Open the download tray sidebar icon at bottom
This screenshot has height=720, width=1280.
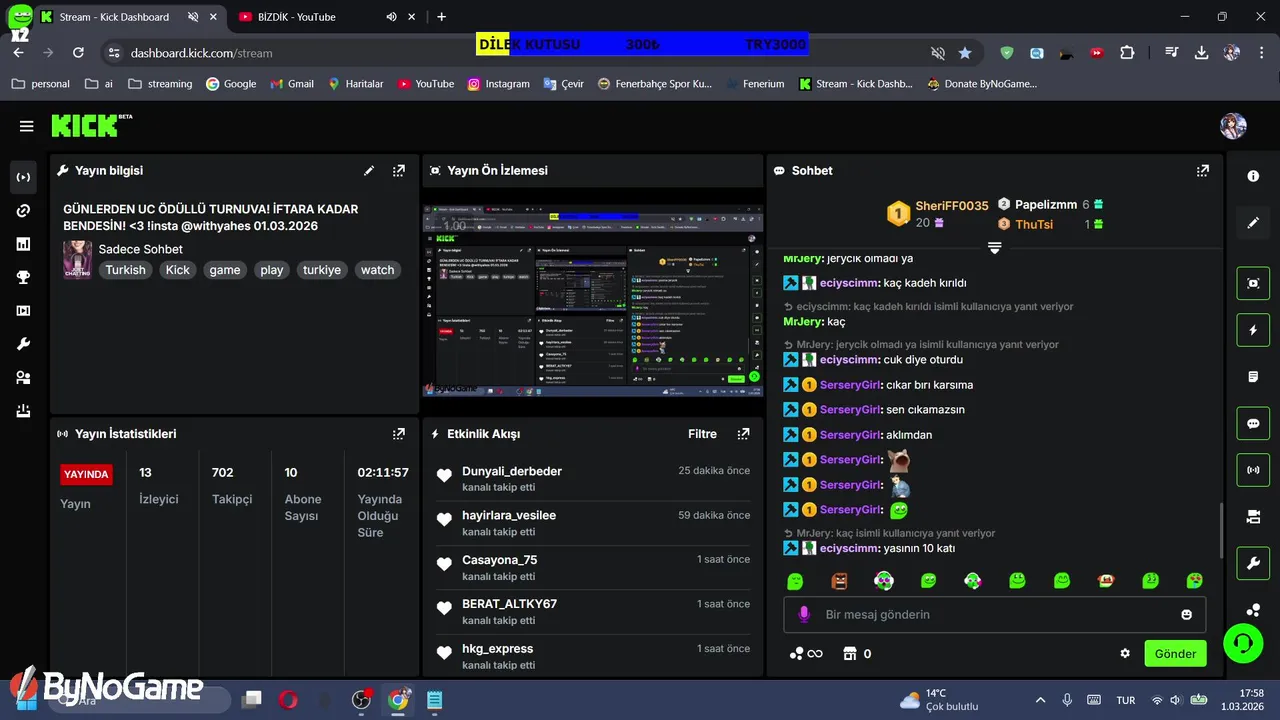(23, 411)
